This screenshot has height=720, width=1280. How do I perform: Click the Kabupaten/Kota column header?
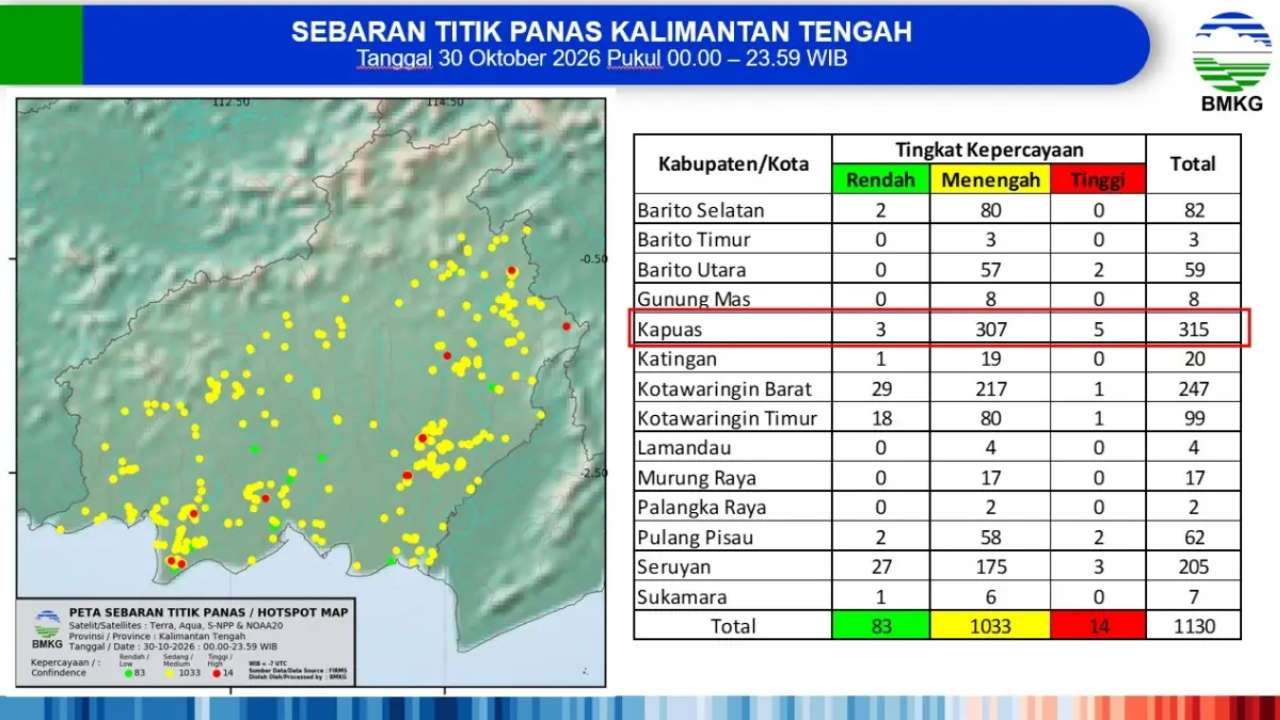(x=733, y=164)
